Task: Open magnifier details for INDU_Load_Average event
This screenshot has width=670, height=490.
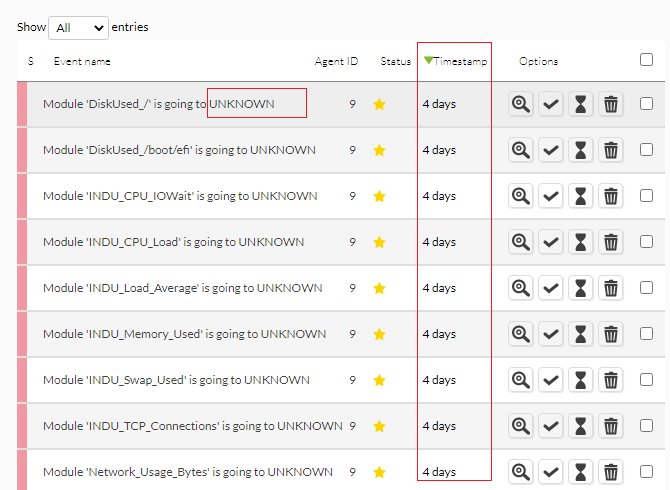Action: tap(520, 288)
